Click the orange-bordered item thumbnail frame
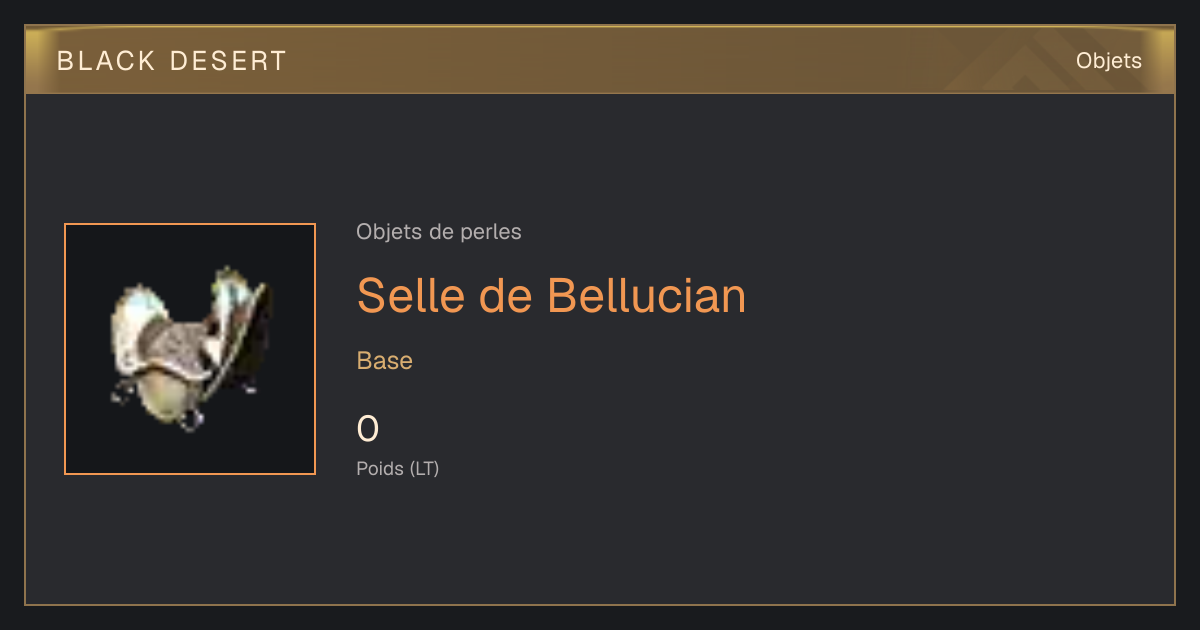Viewport: 1200px width, 630px height. 190,349
